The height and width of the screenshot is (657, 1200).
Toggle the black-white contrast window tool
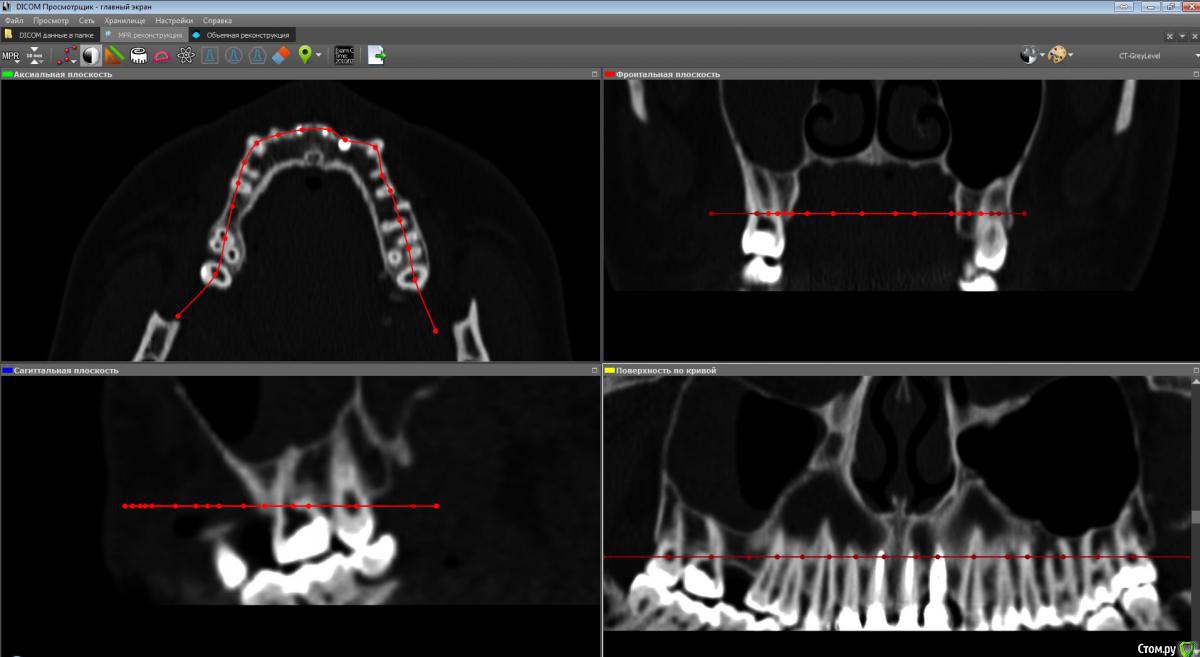tap(91, 56)
